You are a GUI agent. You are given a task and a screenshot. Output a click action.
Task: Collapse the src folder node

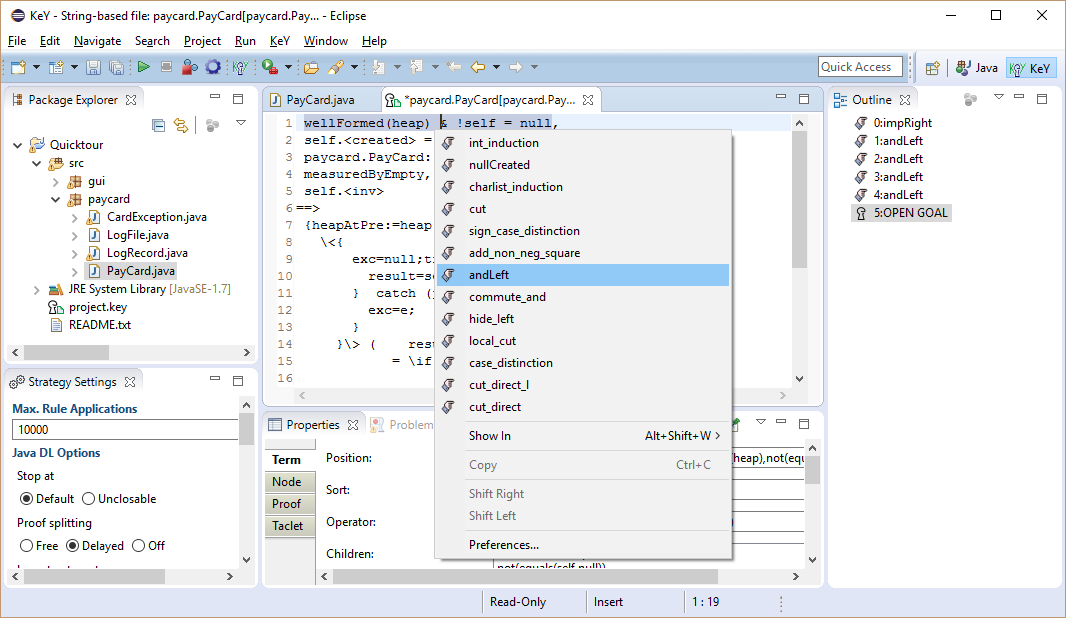point(37,163)
